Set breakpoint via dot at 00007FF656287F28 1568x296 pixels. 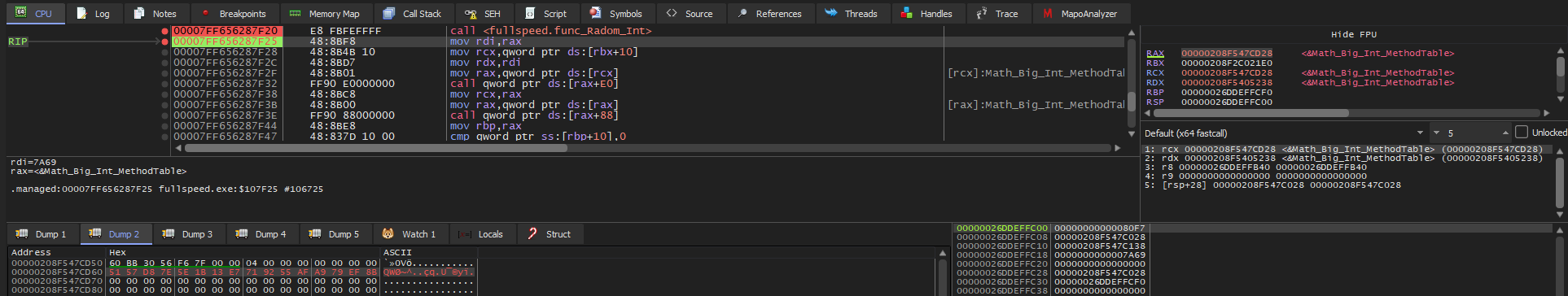pyautogui.click(x=164, y=52)
